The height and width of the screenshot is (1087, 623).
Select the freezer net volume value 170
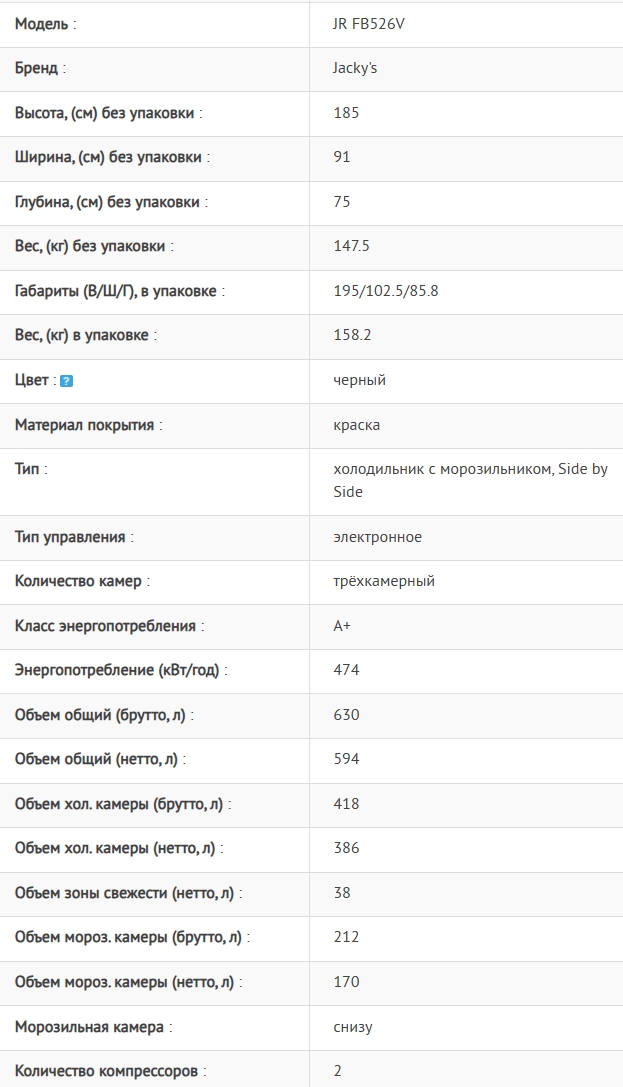346,982
